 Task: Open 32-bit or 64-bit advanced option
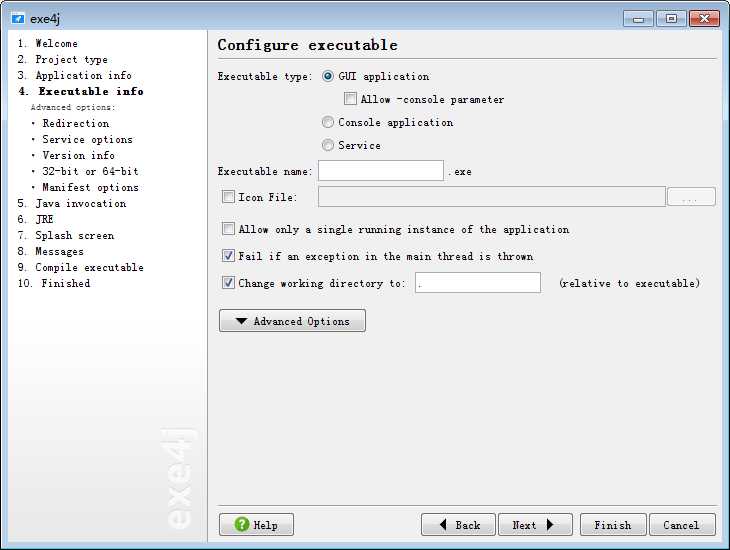tap(90, 171)
